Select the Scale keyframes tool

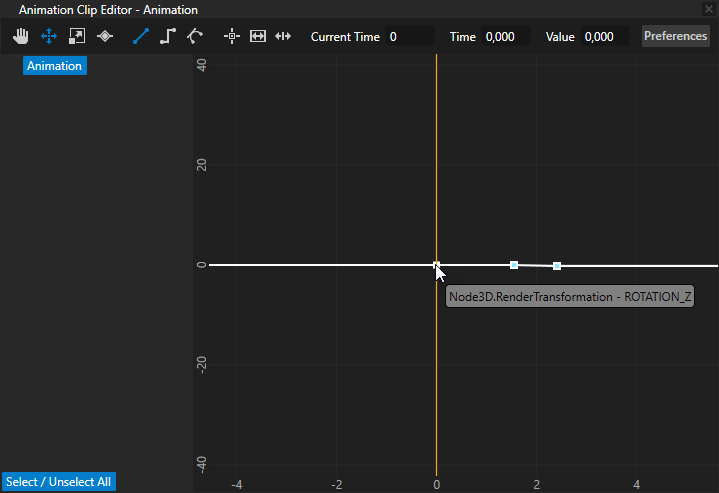point(76,36)
